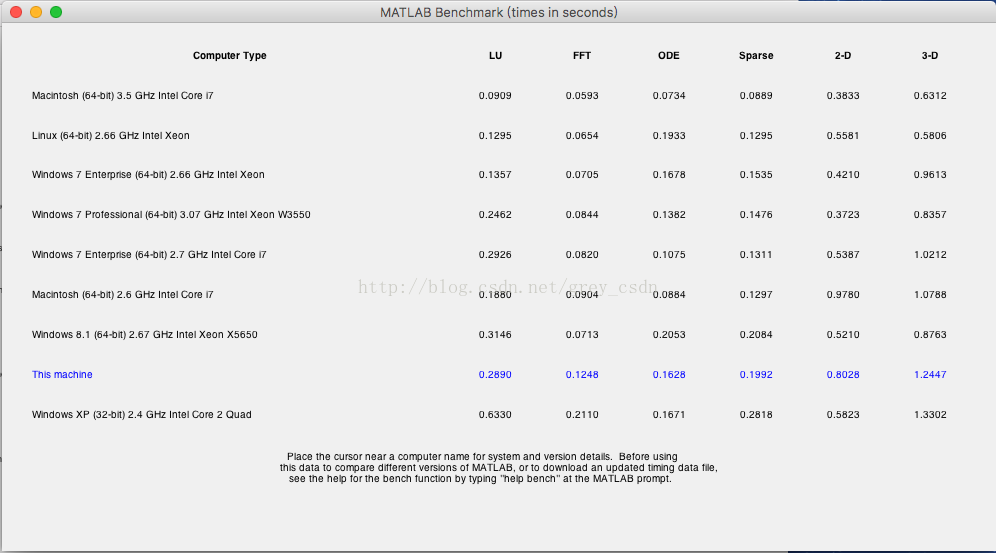996x553 pixels.
Task: Click 3-D value 1.0212
Action: pos(930,255)
